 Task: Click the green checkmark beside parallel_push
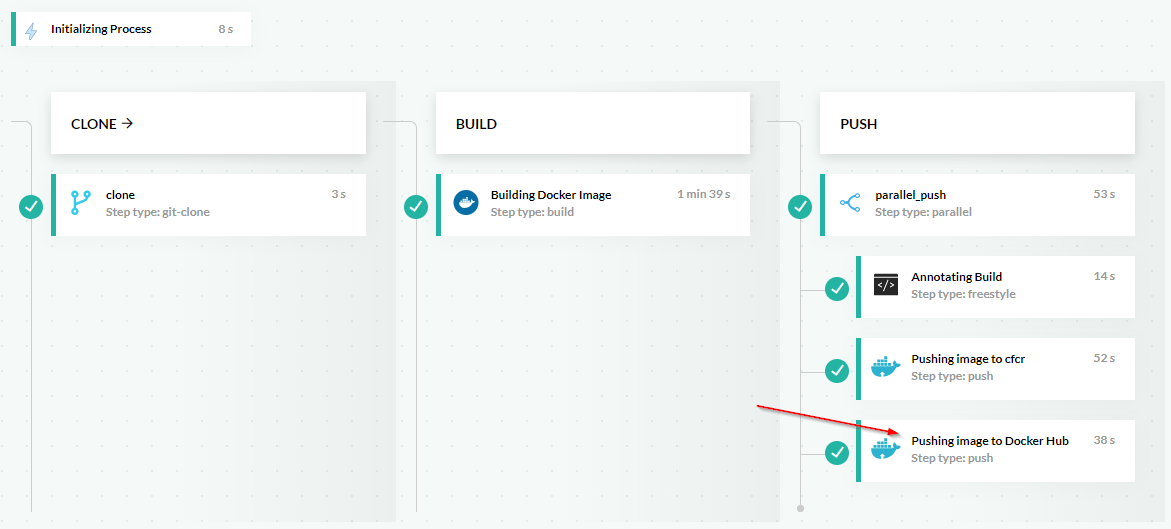tap(800, 207)
